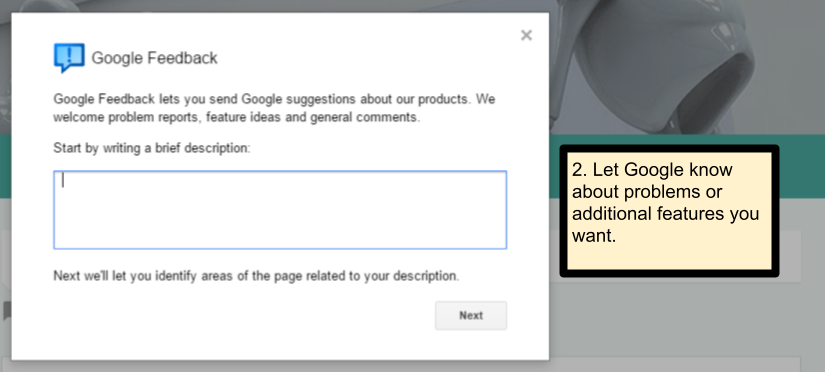Focus the brief description text box
This screenshot has height=372, width=825.
point(280,210)
